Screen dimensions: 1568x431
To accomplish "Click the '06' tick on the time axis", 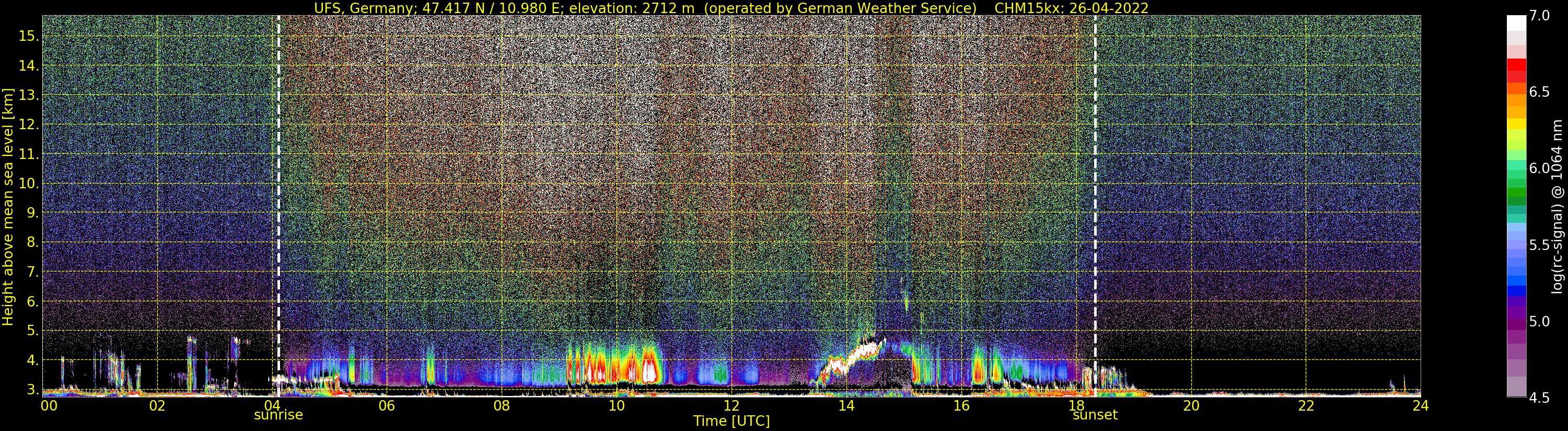I will click(387, 406).
